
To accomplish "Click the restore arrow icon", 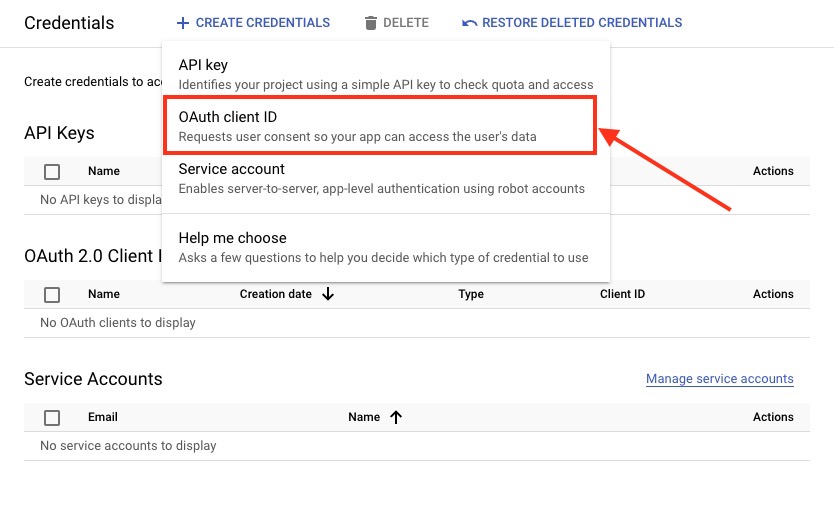I will pos(469,23).
